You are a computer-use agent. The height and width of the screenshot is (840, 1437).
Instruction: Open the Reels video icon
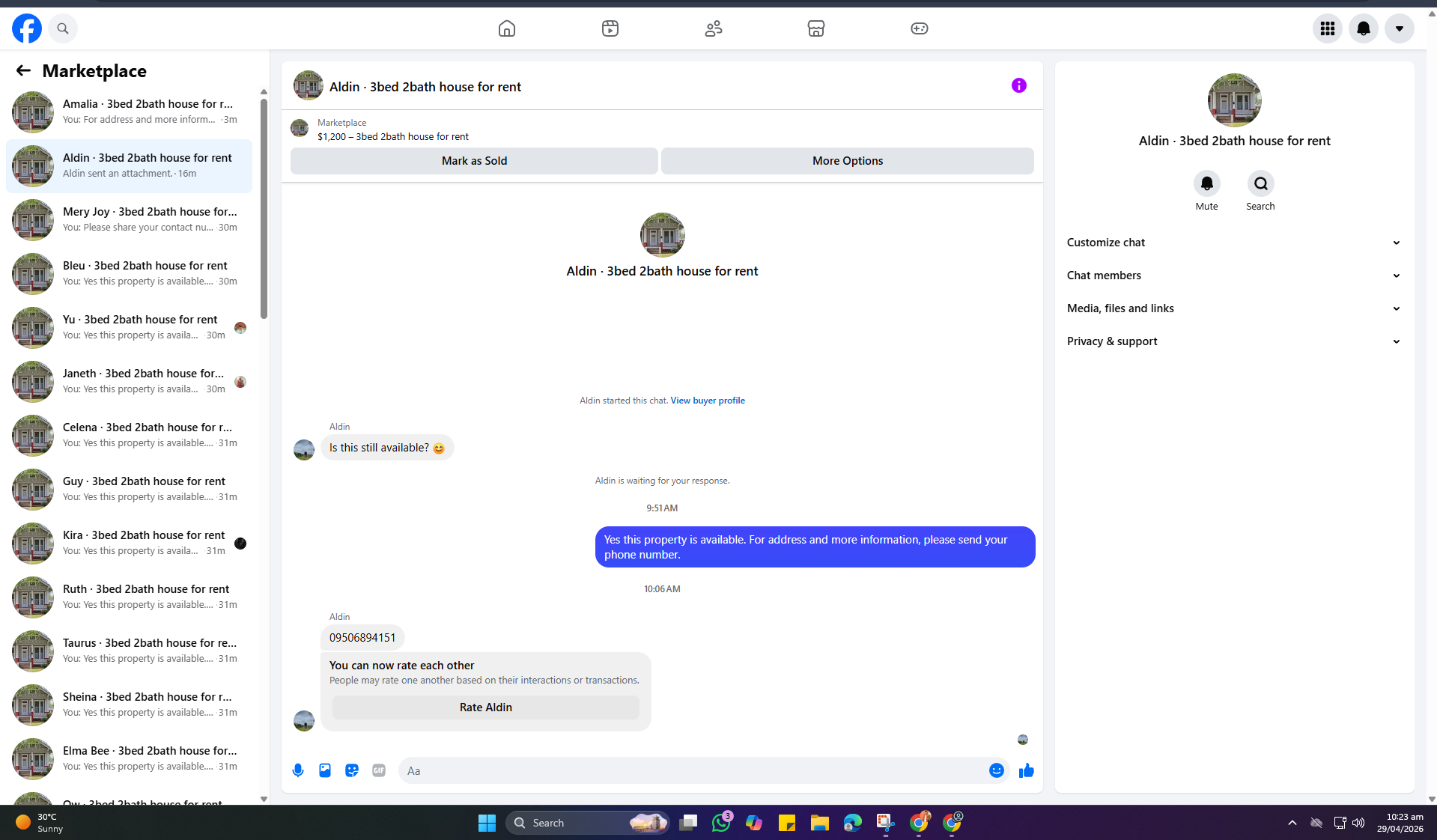click(x=610, y=28)
